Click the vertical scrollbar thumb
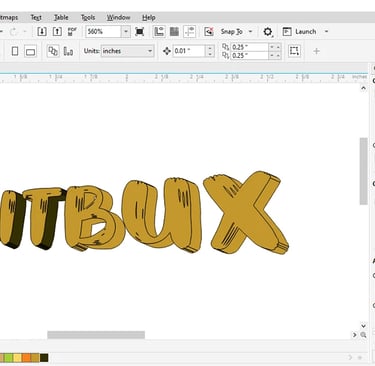Screen dimensions: 375x366 363,171
